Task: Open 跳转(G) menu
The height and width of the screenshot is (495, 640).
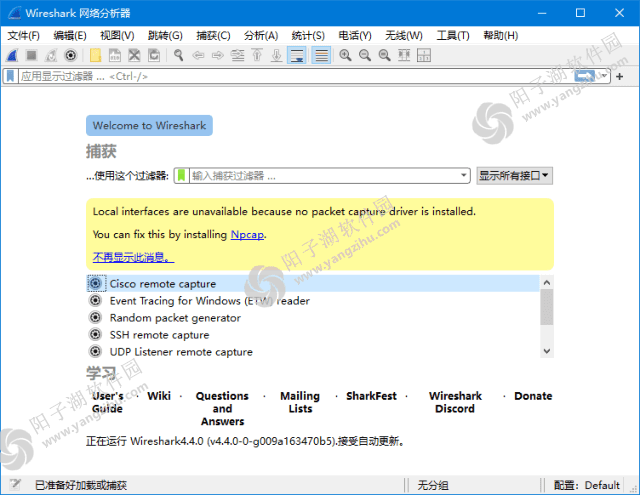Action: (x=165, y=36)
